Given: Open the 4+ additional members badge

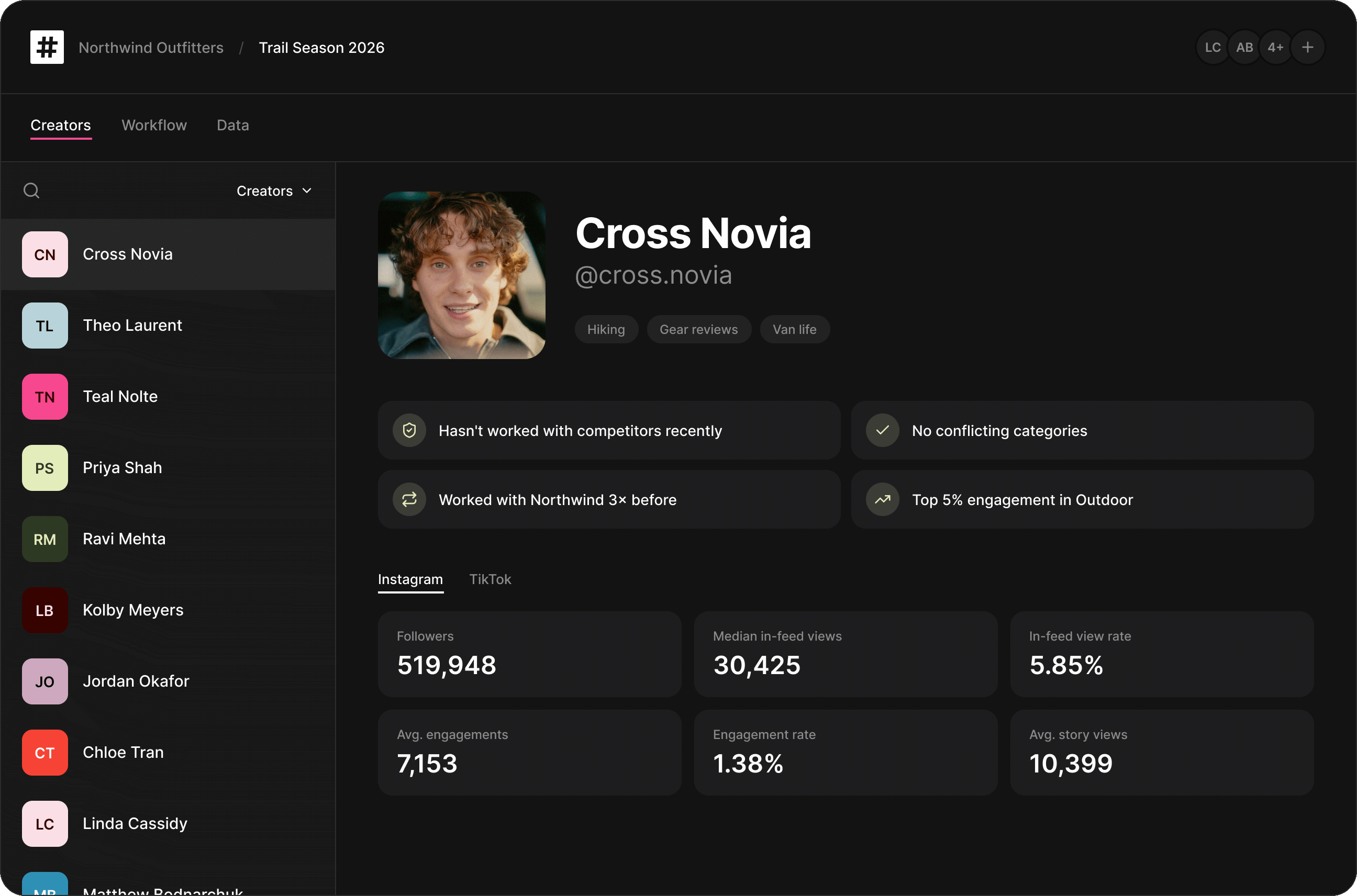Looking at the screenshot, I should (1275, 47).
